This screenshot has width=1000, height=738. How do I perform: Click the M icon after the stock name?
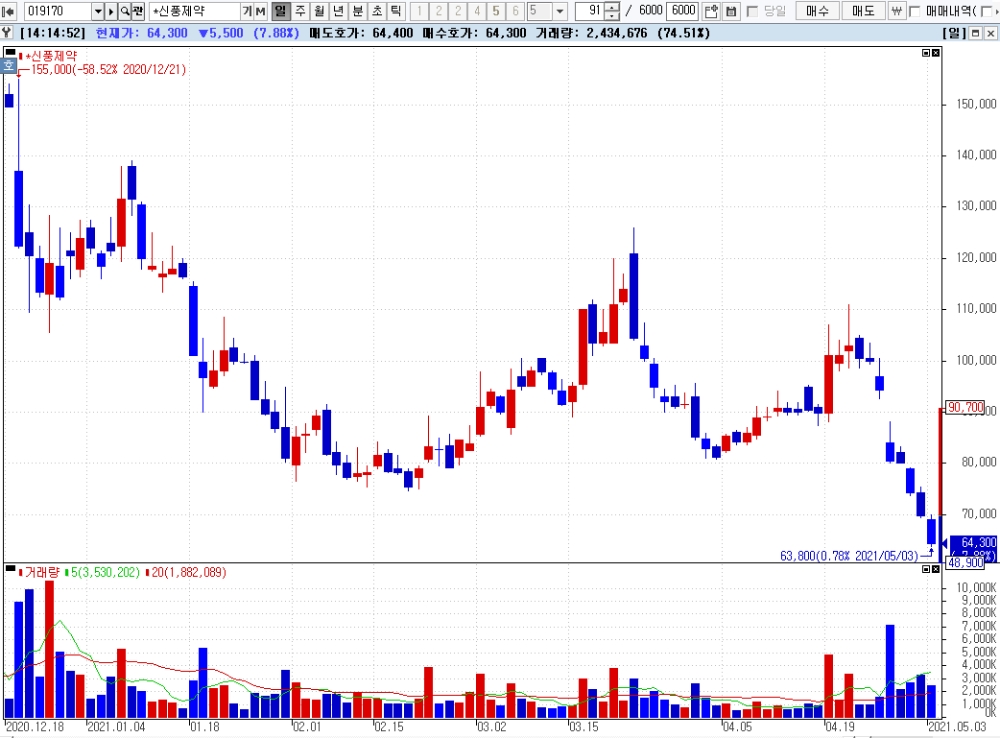[x=261, y=11]
